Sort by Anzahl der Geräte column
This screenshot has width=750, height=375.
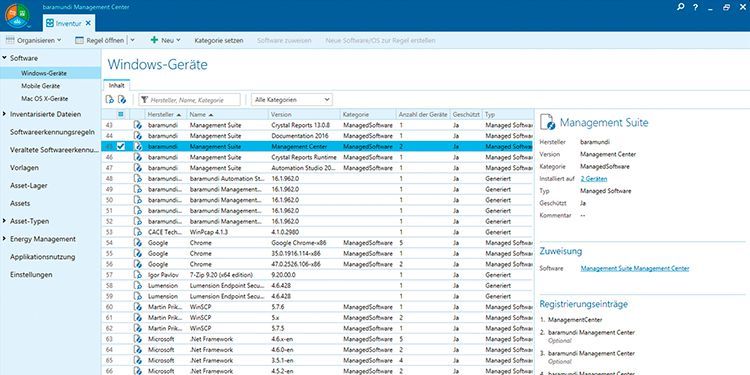(x=423, y=115)
